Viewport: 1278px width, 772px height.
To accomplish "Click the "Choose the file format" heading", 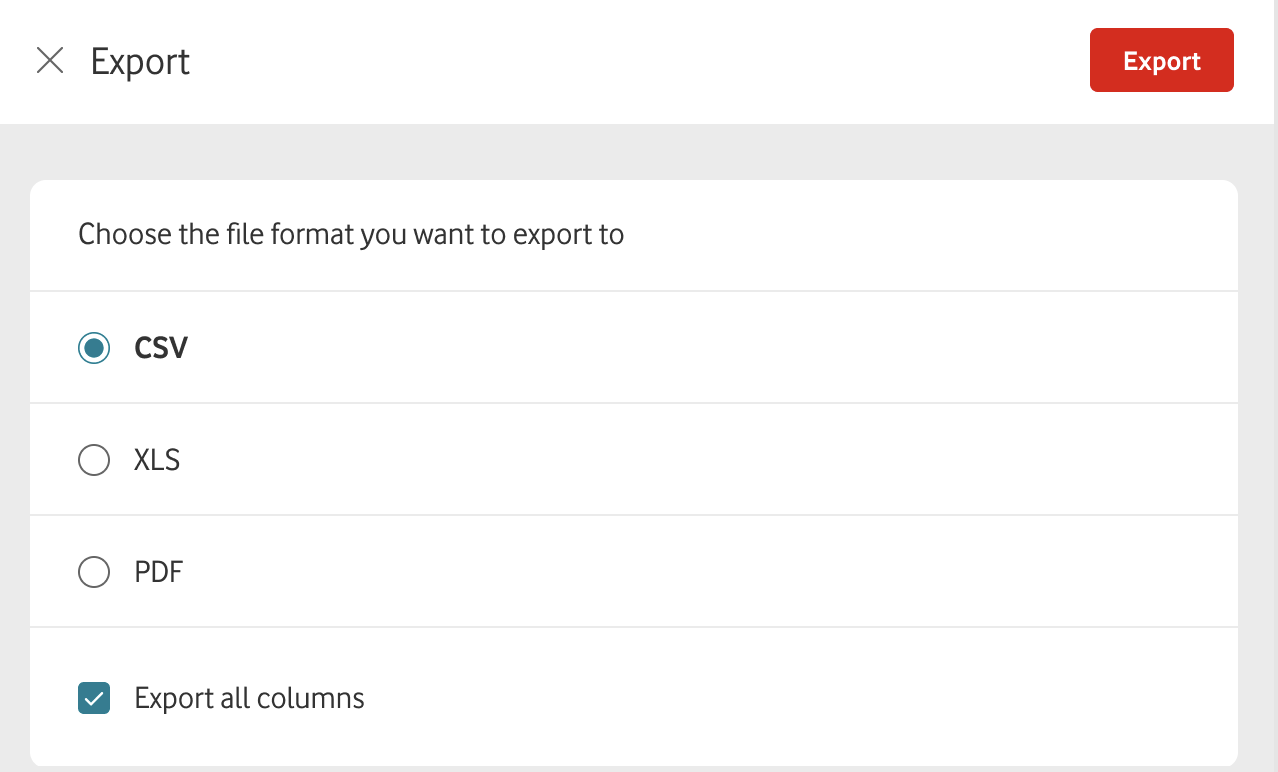I will click(351, 235).
